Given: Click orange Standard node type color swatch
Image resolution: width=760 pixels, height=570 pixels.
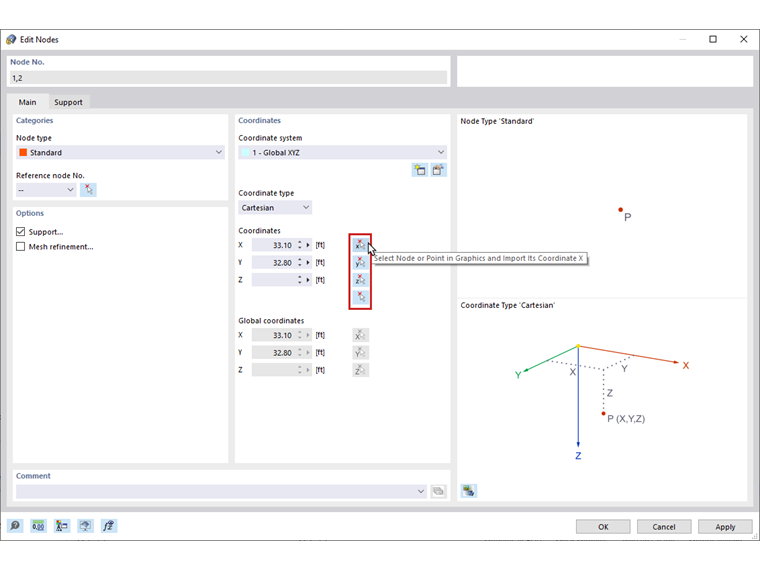Looking at the screenshot, I should click(23, 152).
